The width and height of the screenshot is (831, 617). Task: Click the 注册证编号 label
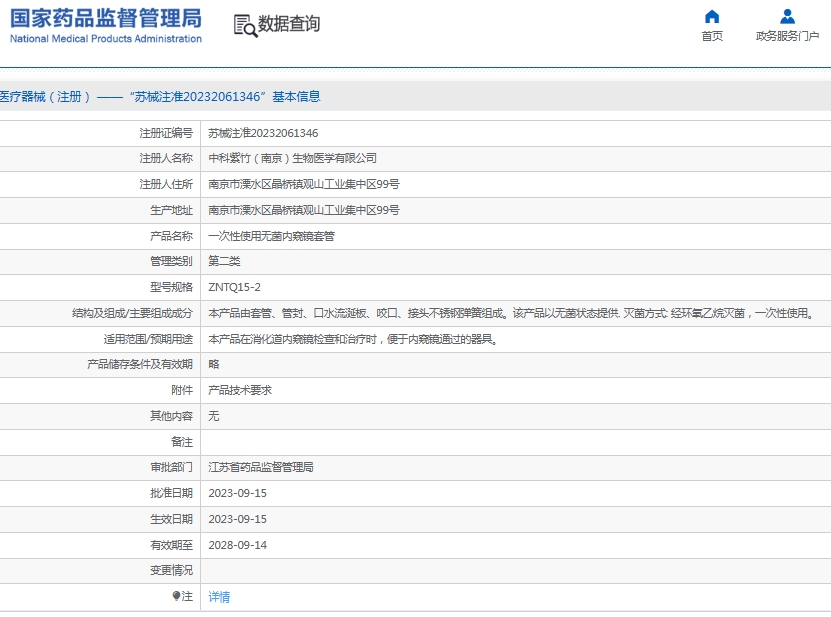click(x=166, y=133)
